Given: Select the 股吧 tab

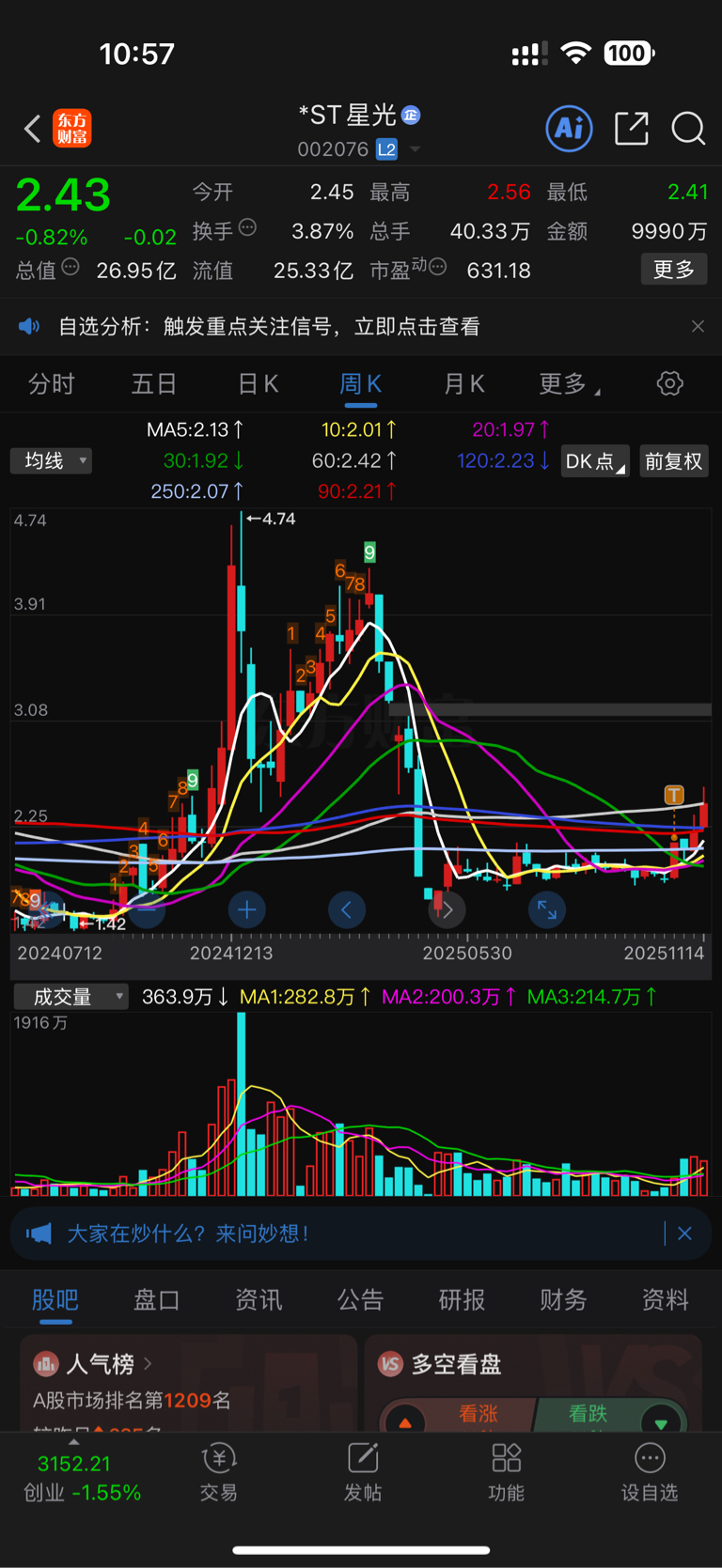Looking at the screenshot, I should point(55,1299).
